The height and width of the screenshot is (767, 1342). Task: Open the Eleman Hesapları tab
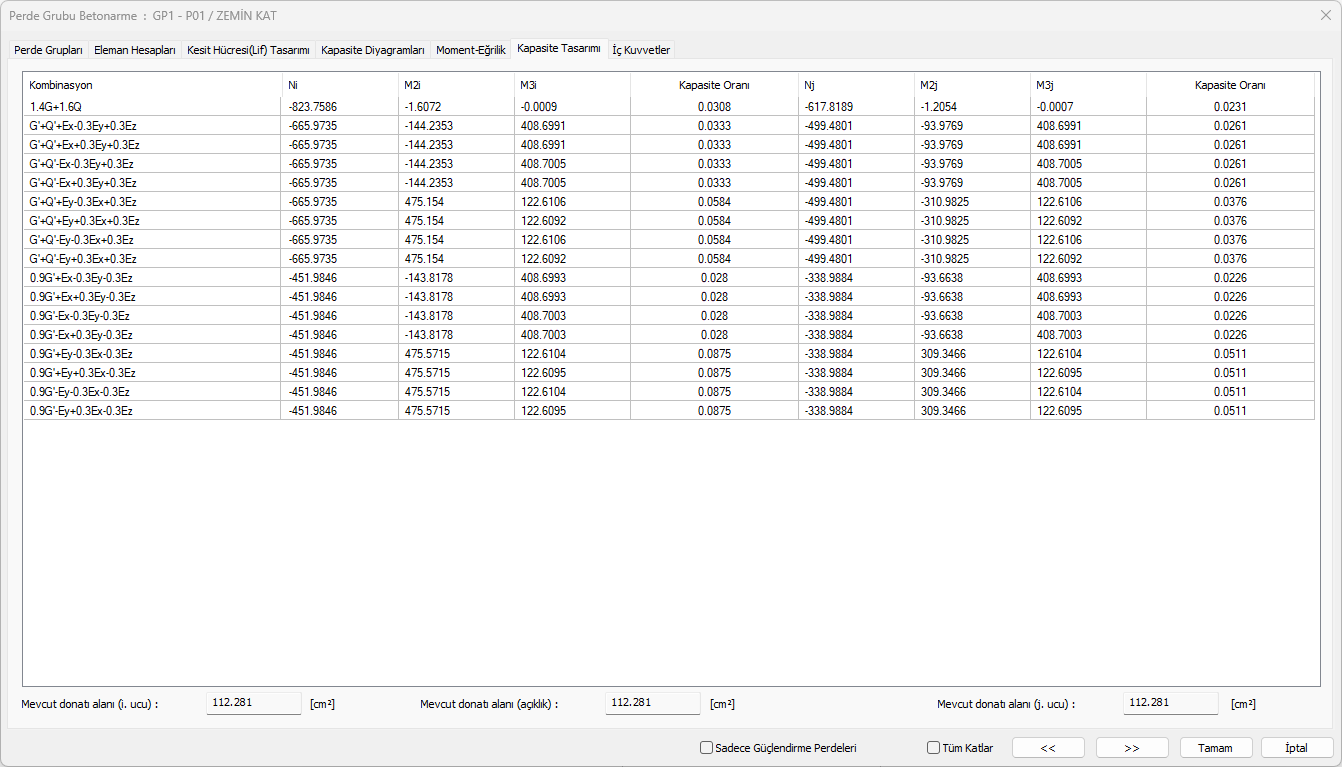pyautogui.click(x=135, y=50)
